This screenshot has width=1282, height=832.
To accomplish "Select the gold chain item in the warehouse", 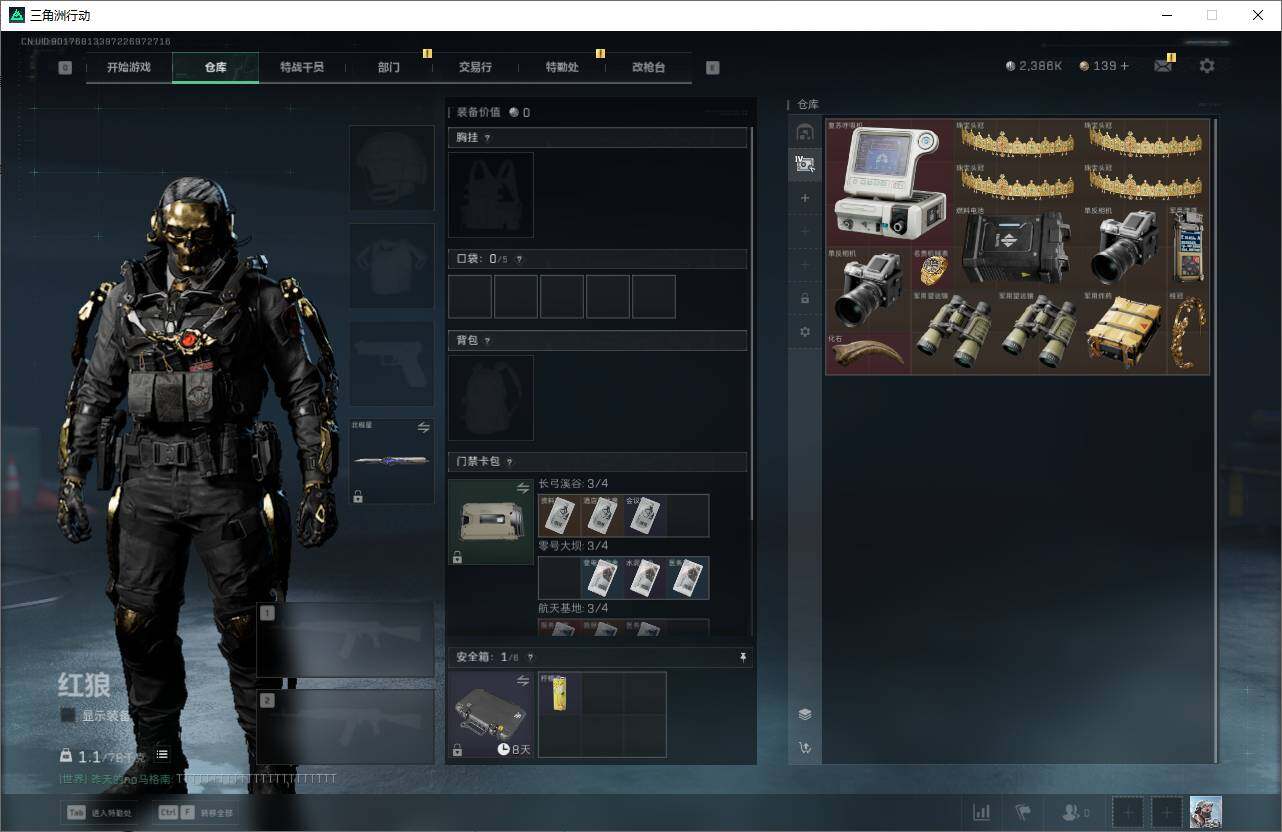I will 1189,333.
